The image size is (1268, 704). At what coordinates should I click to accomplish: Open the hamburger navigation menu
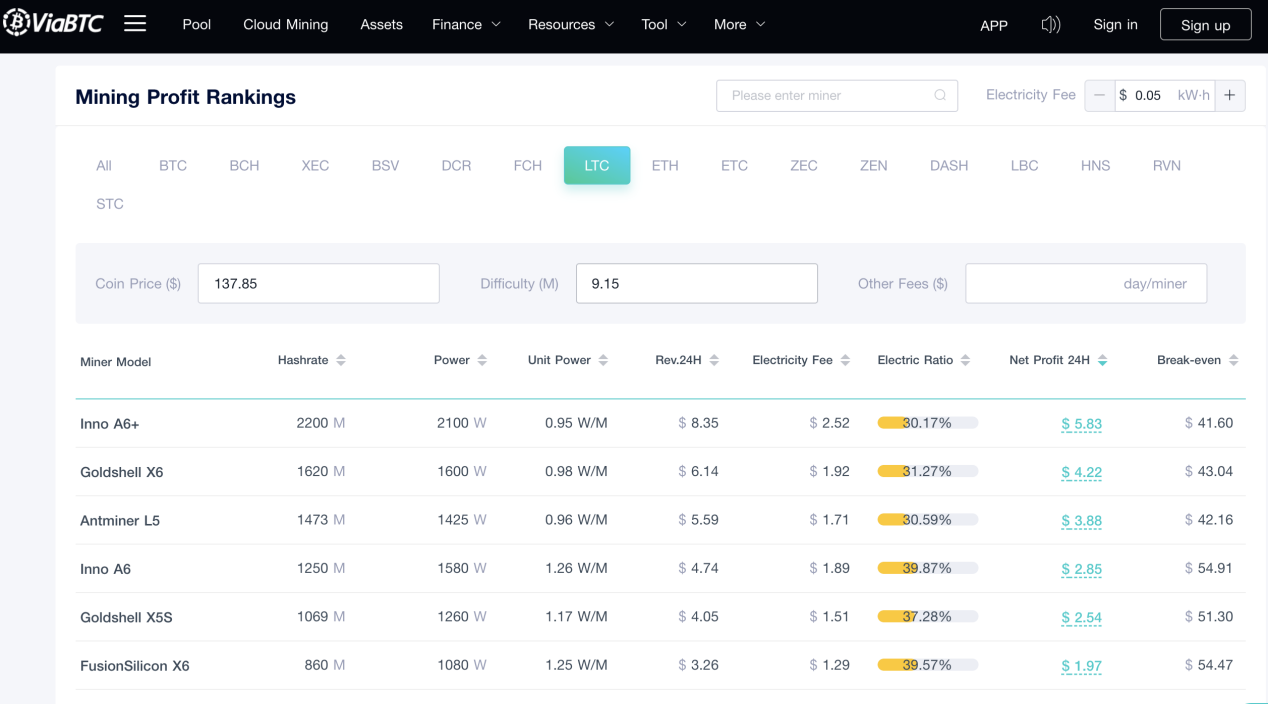point(135,24)
